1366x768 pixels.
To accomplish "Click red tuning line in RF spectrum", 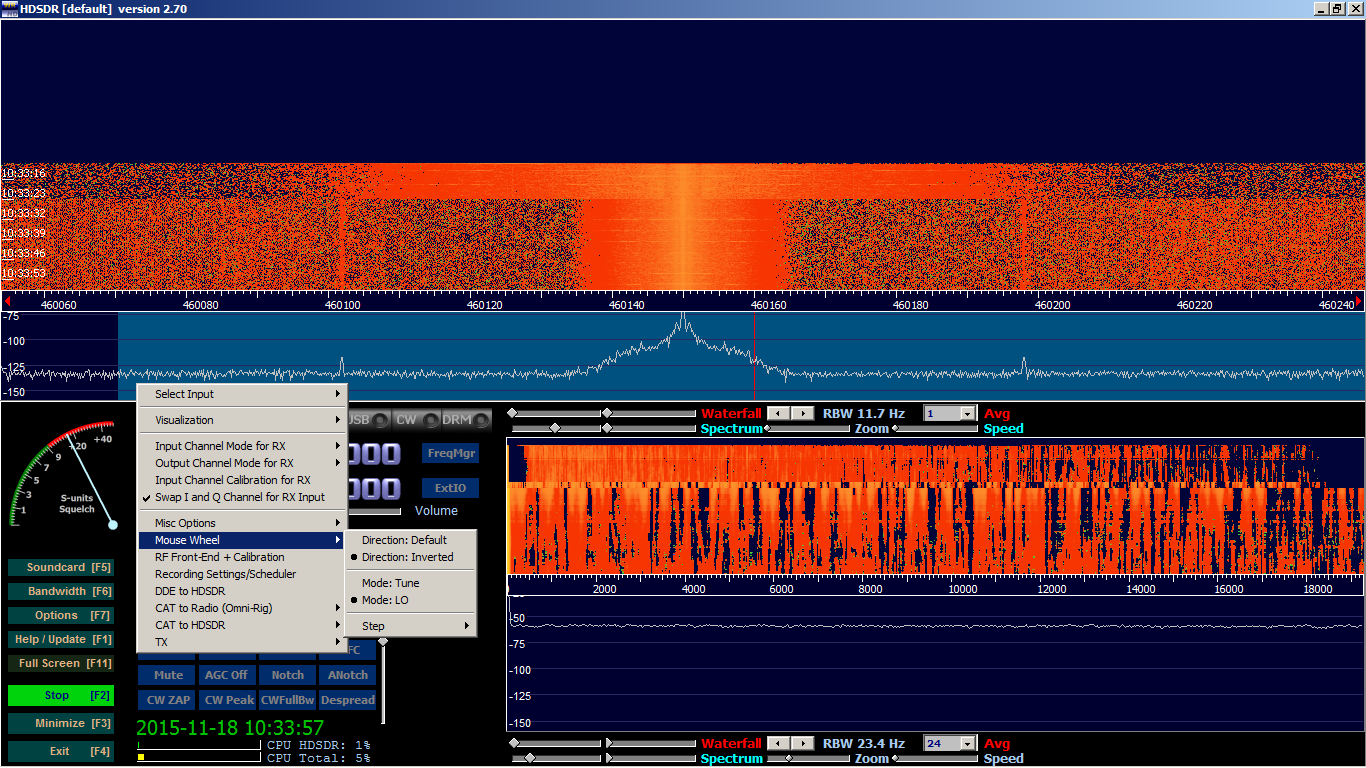I will click(754, 355).
